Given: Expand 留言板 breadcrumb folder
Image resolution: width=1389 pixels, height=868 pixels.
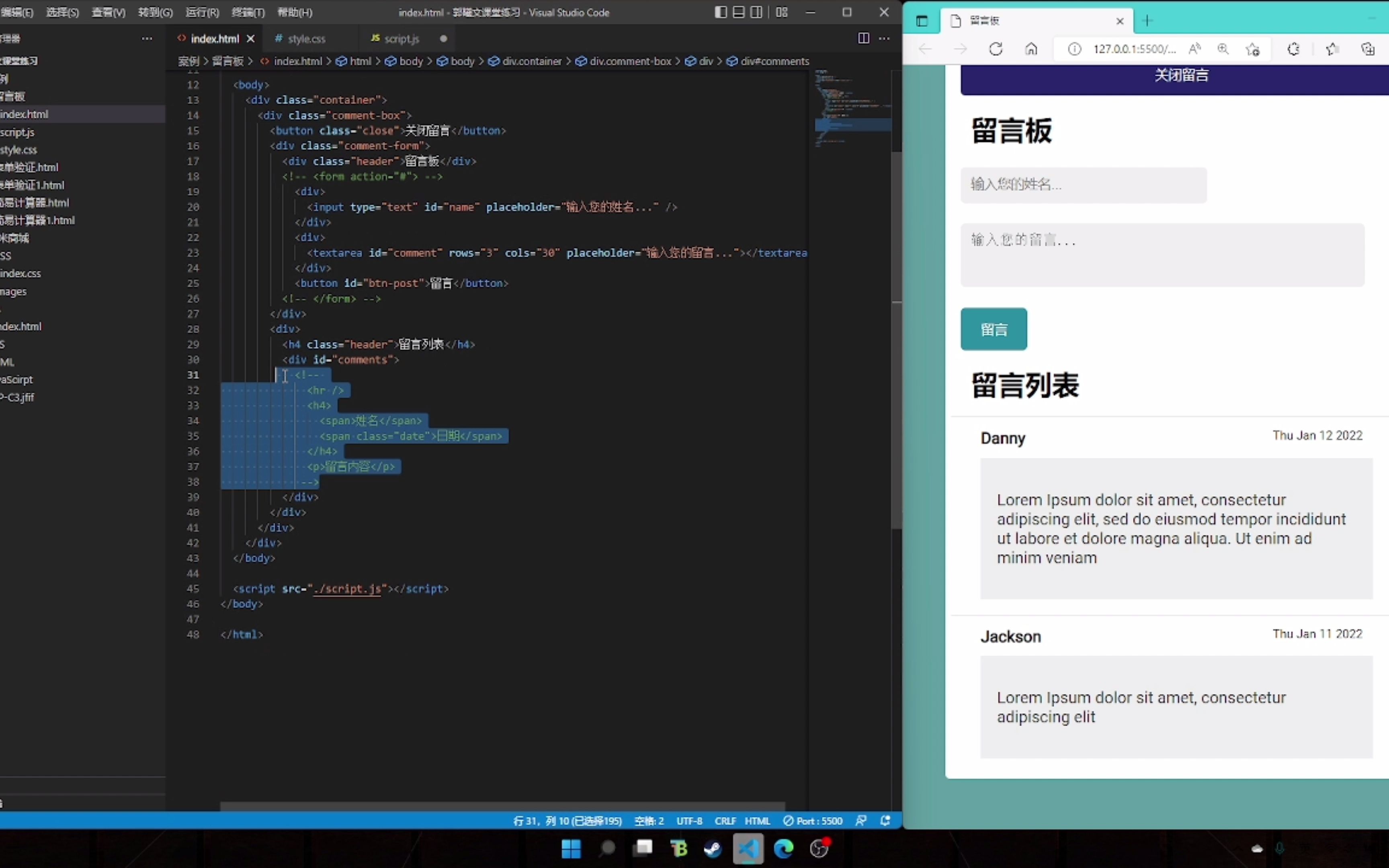Looking at the screenshot, I should pos(228,61).
